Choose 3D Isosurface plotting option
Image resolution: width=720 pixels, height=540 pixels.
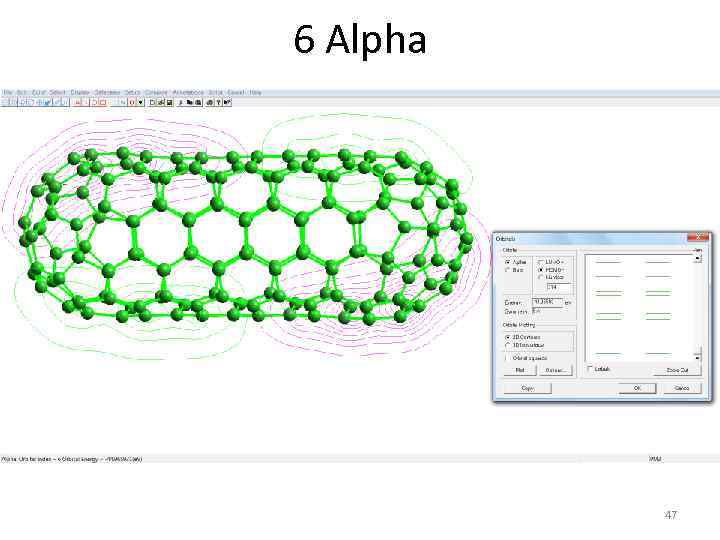[507, 345]
